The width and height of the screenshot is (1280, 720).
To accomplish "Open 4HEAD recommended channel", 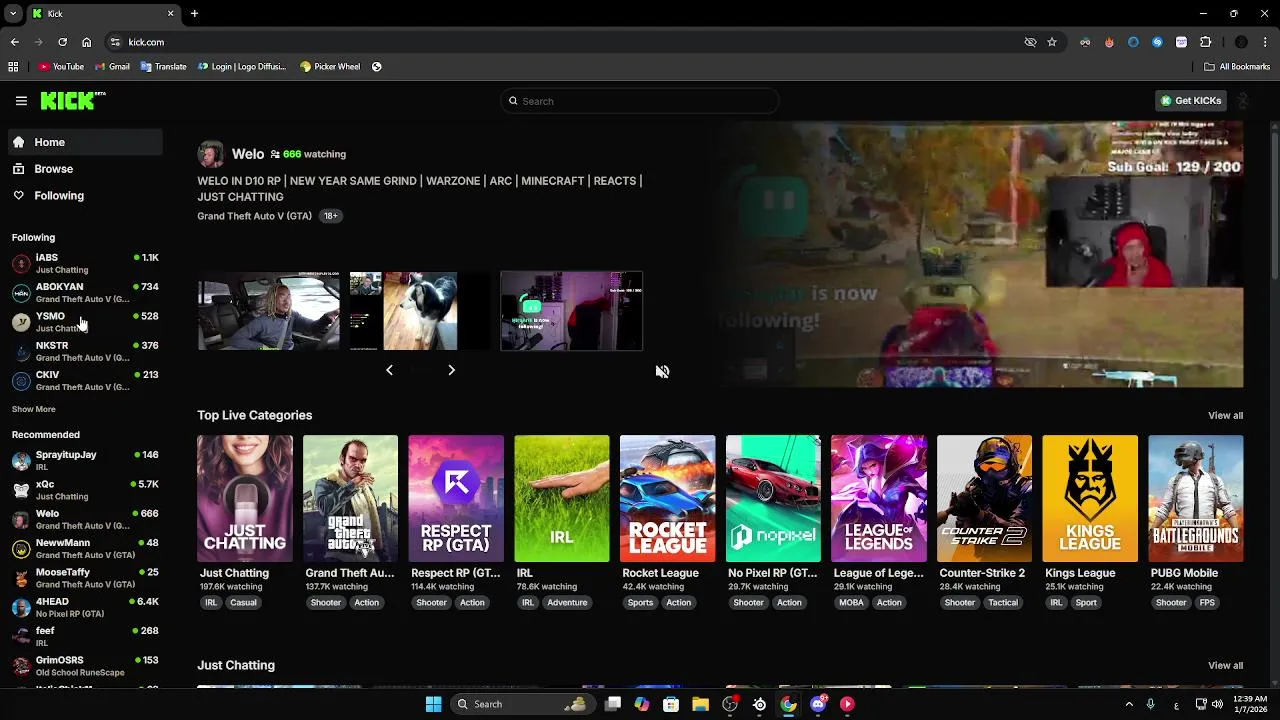I will pyautogui.click(x=85, y=607).
